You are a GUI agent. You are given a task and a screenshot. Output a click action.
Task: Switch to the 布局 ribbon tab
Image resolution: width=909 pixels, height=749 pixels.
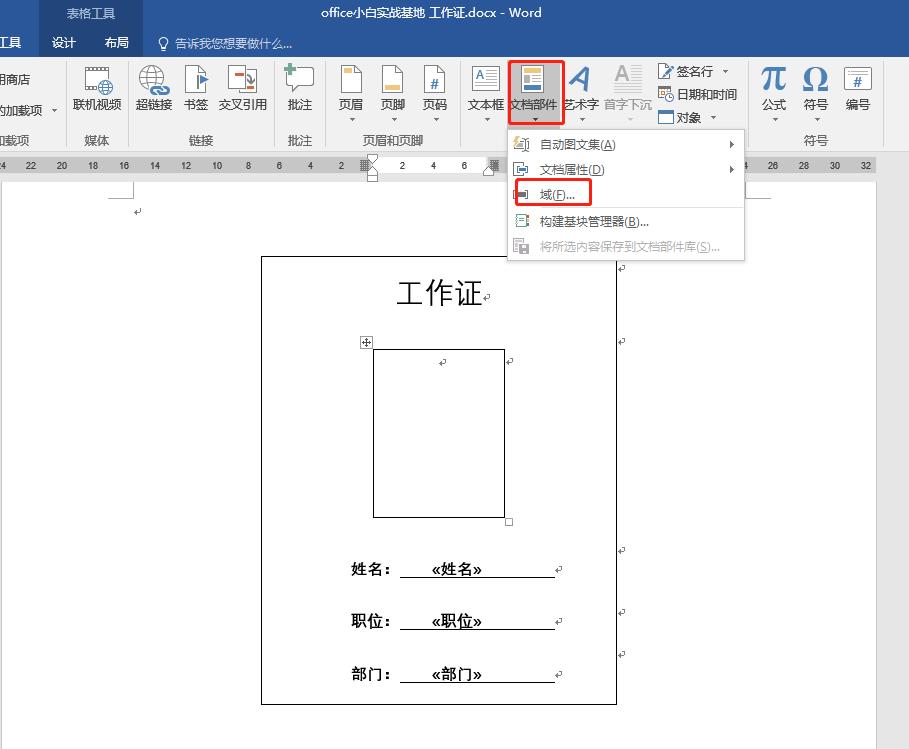click(117, 42)
